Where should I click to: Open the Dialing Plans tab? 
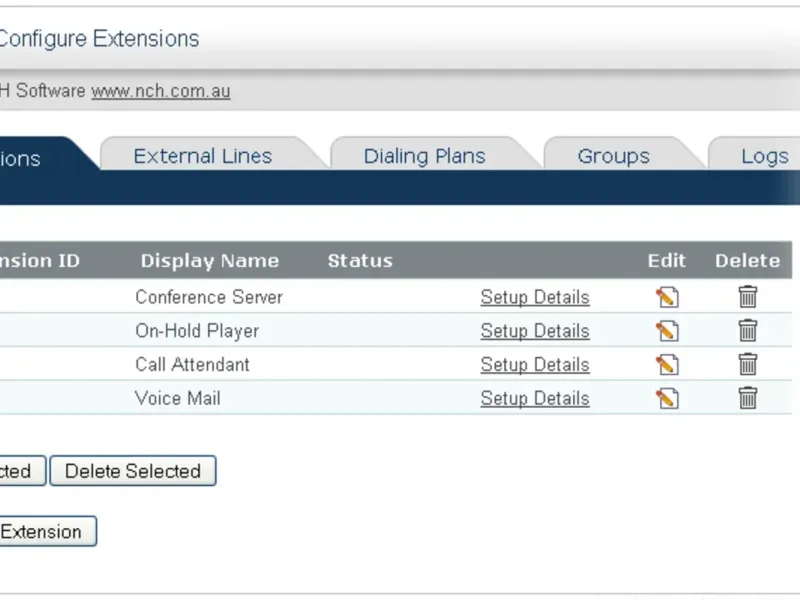424,156
